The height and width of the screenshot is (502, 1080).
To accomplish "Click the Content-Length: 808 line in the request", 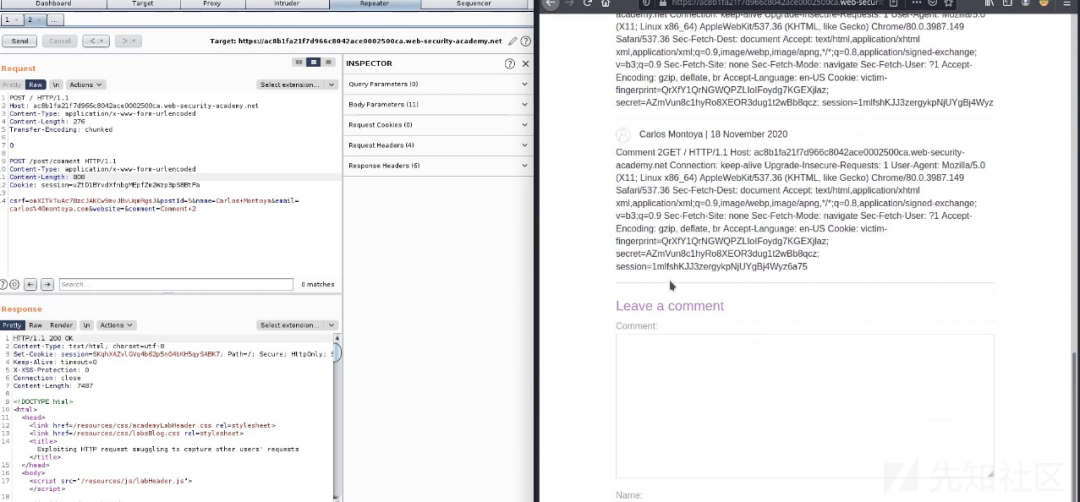I will [x=47, y=177].
